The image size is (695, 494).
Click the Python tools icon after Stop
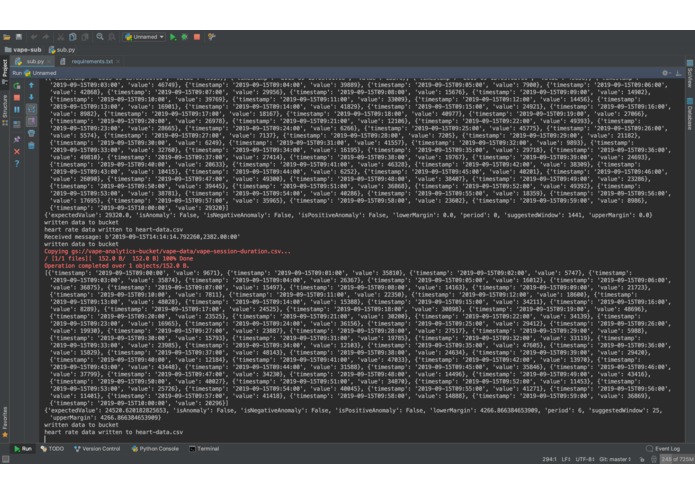(211, 37)
